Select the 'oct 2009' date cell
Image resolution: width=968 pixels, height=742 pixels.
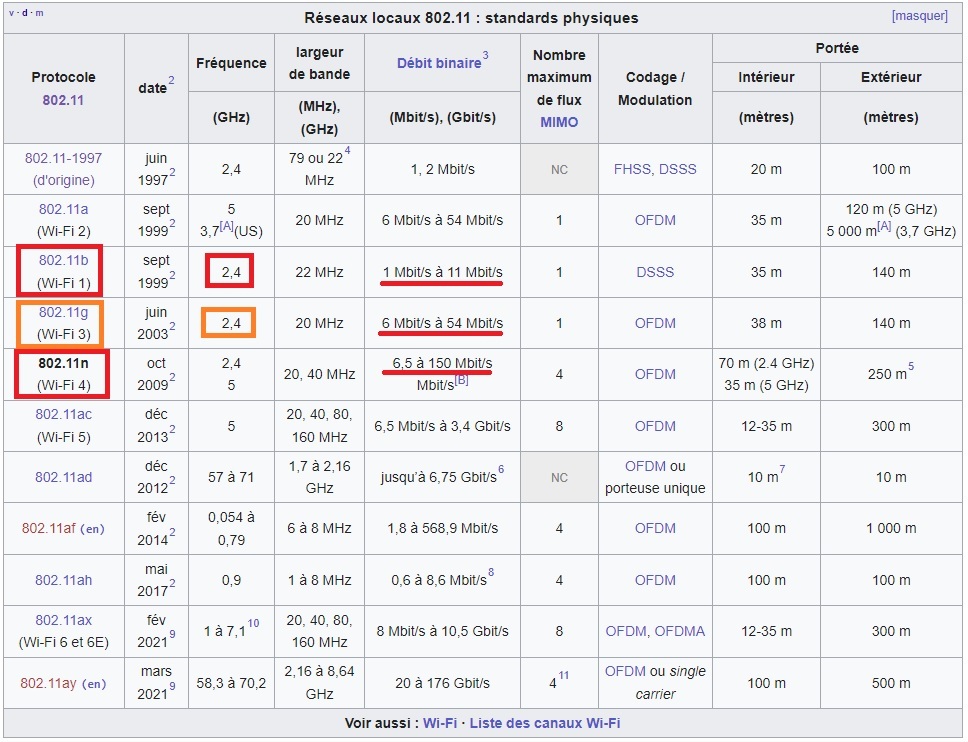tap(156, 375)
